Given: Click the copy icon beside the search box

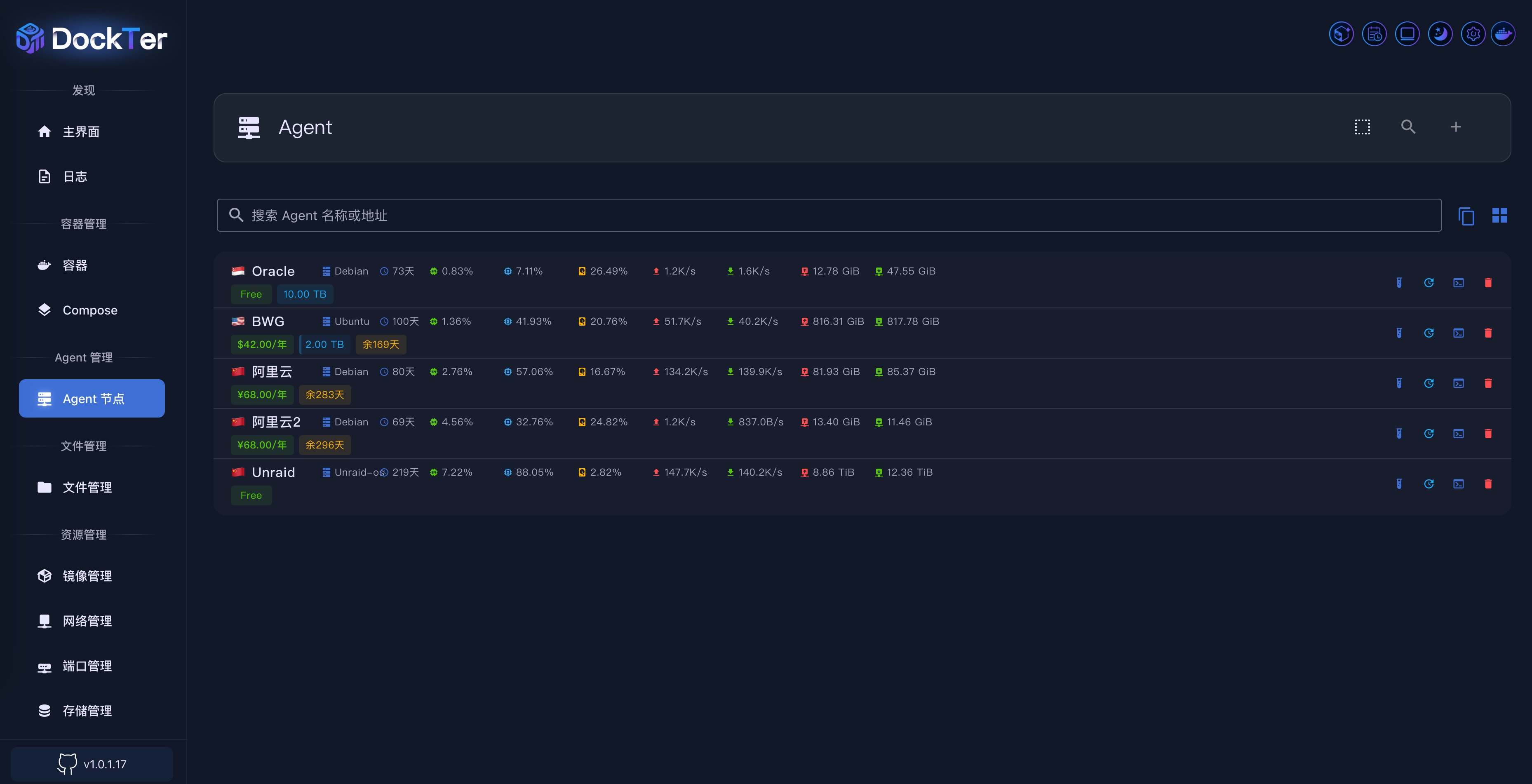Looking at the screenshot, I should [x=1466, y=216].
